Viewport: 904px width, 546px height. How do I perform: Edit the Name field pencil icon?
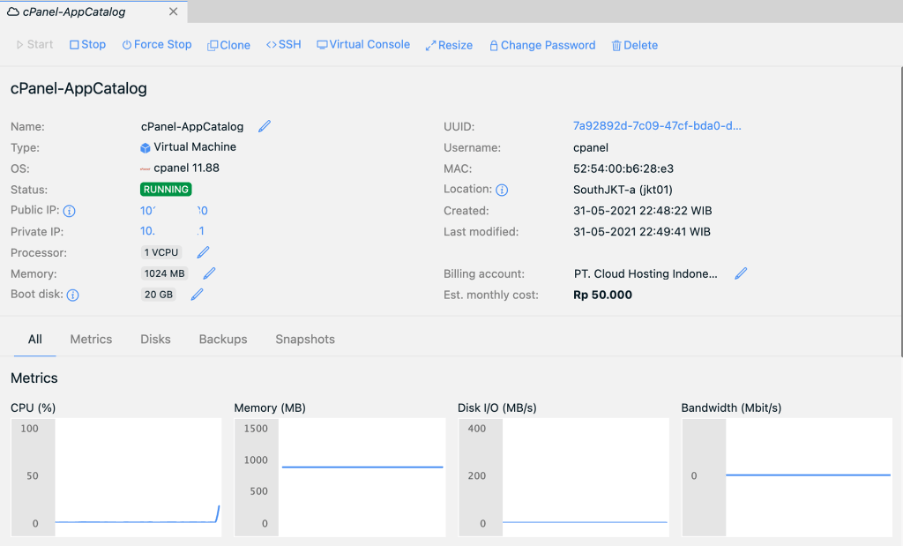[264, 126]
